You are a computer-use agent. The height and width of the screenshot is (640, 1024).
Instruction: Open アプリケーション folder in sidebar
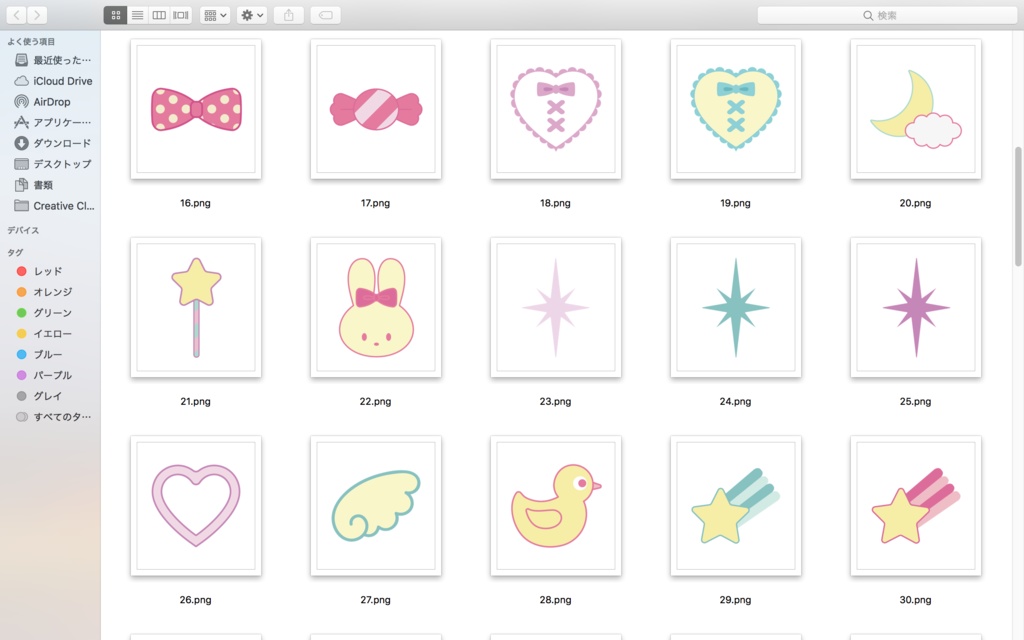54,122
